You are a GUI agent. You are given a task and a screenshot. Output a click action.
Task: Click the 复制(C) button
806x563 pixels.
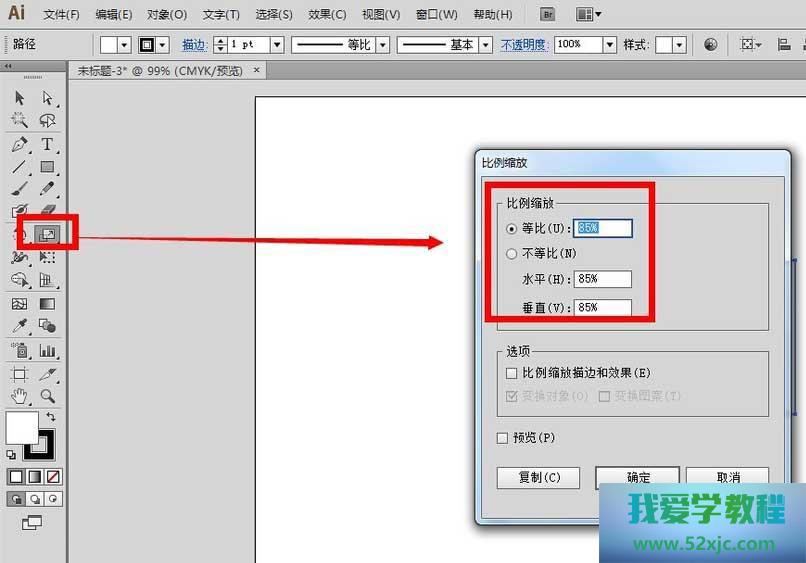pyautogui.click(x=538, y=478)
